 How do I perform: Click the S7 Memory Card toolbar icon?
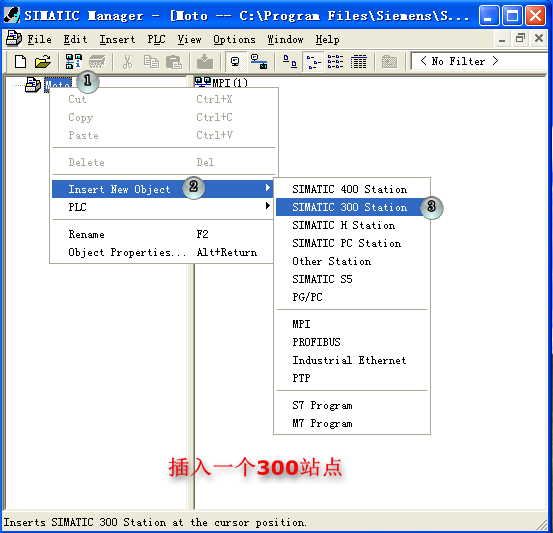point(97,62)
